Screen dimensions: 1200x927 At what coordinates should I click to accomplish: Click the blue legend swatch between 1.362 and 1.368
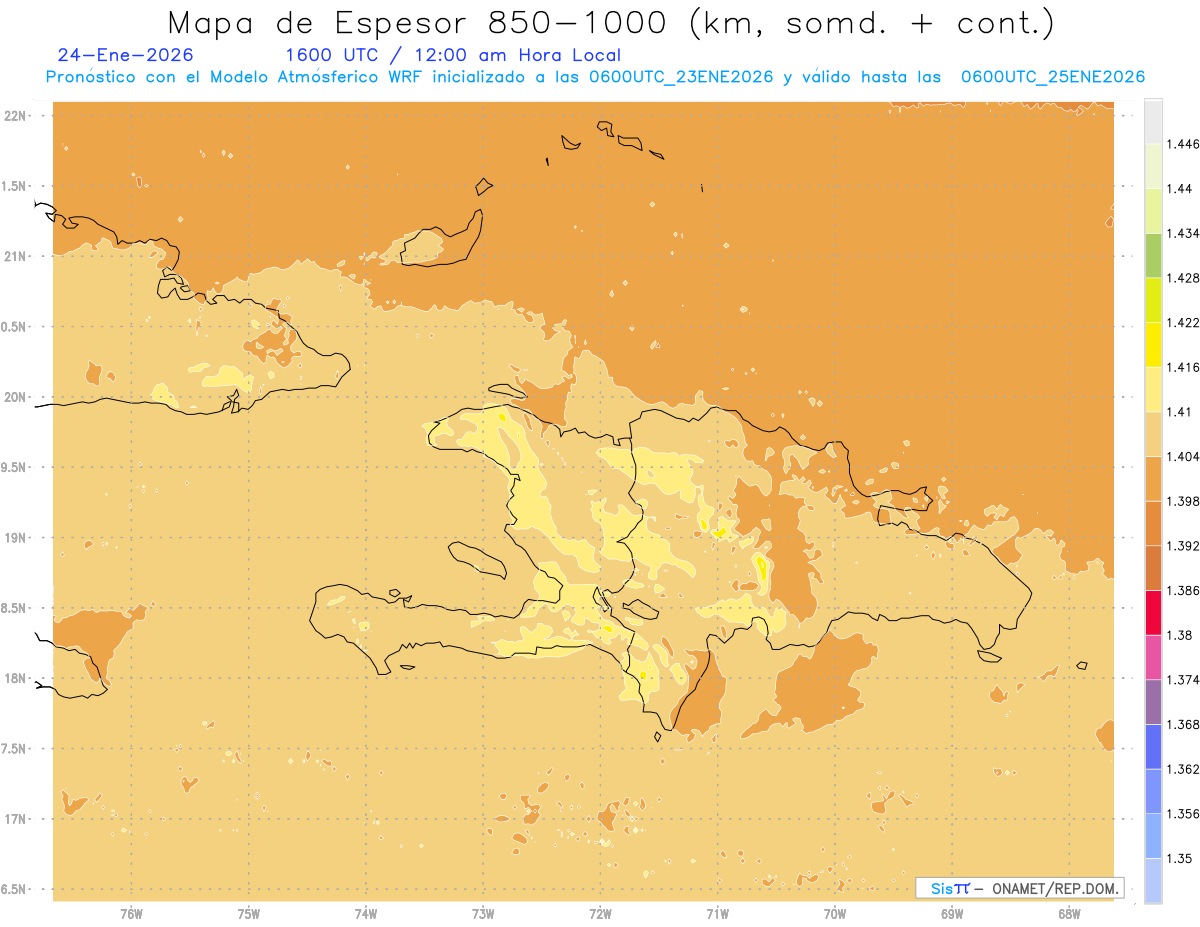(1153, 746)
